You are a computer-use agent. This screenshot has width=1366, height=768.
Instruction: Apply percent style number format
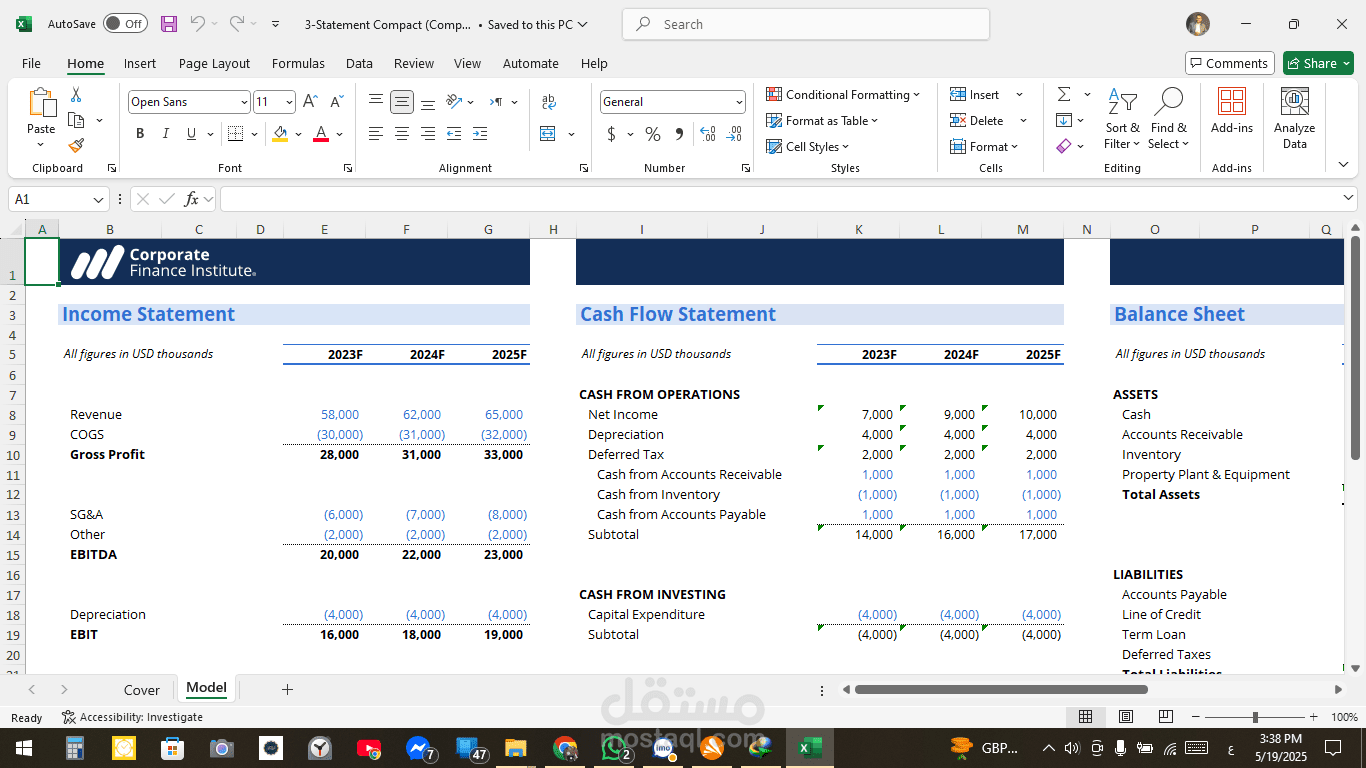pyautogui.click(x=653, y=134)
